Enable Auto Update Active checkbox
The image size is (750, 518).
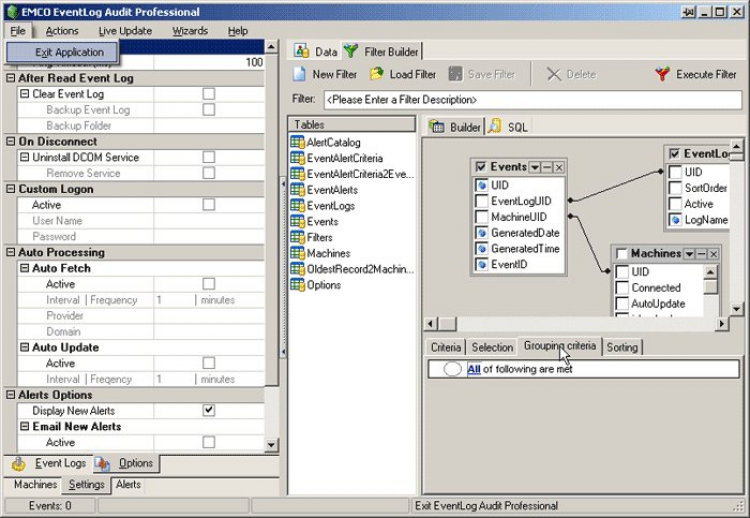[209, 363]
